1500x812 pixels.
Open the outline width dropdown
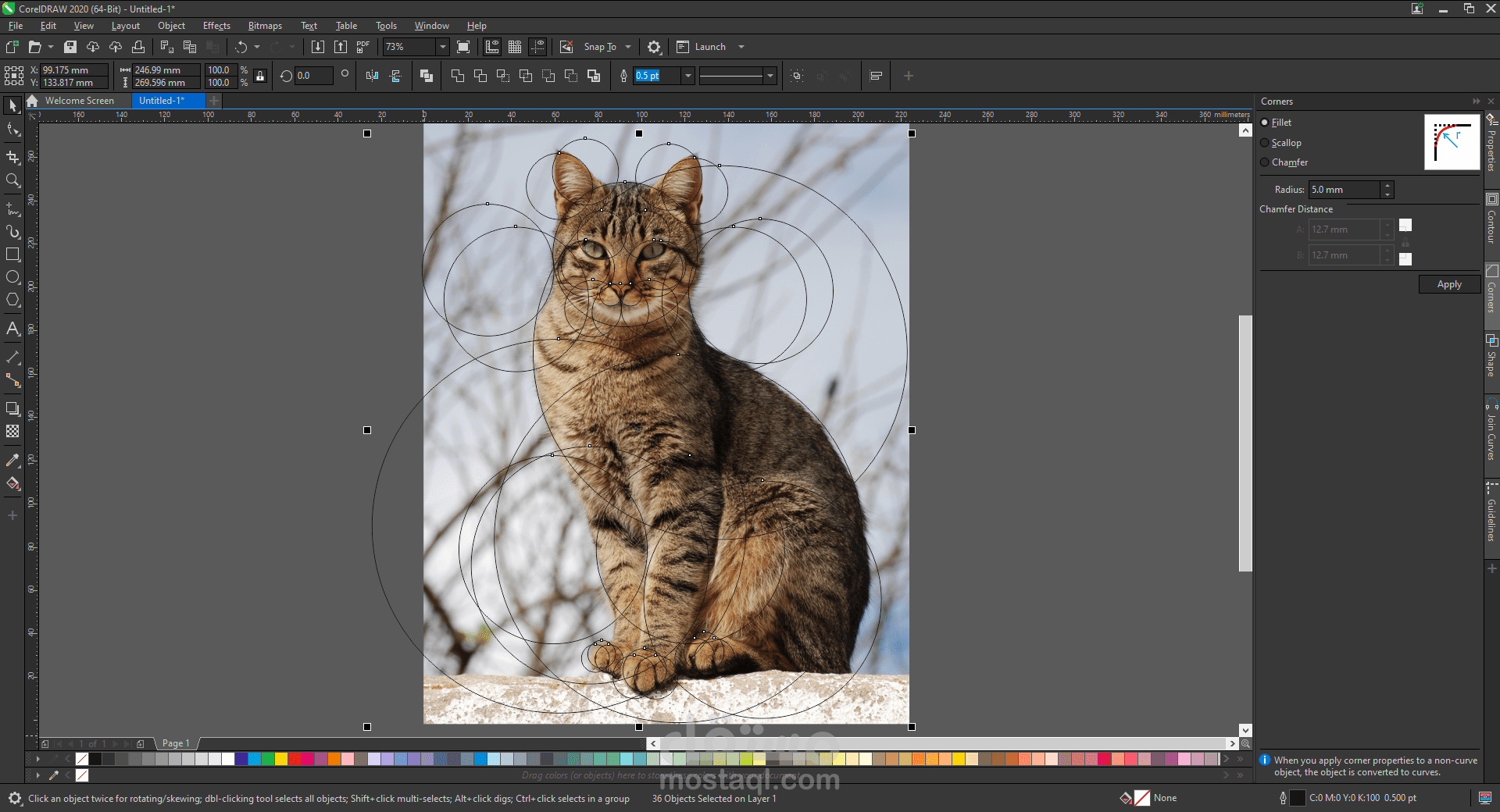[687, 76]
